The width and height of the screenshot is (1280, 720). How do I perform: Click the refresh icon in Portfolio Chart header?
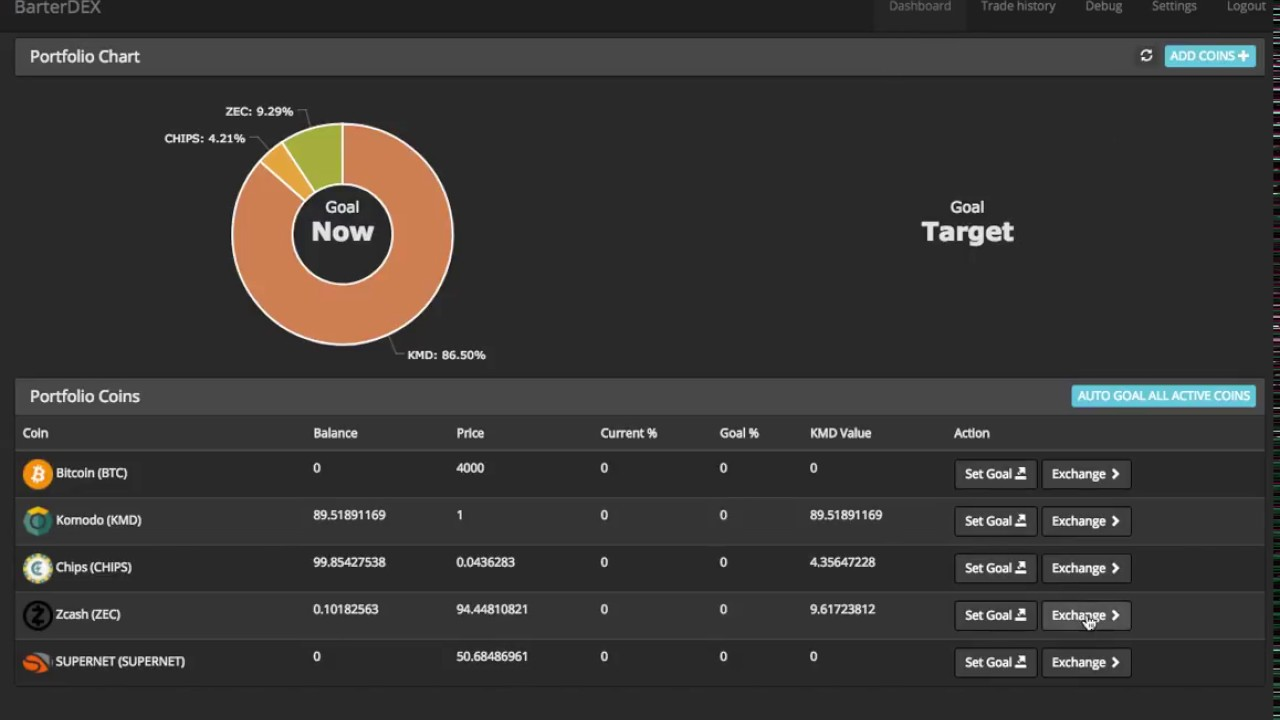[1146, 56]
